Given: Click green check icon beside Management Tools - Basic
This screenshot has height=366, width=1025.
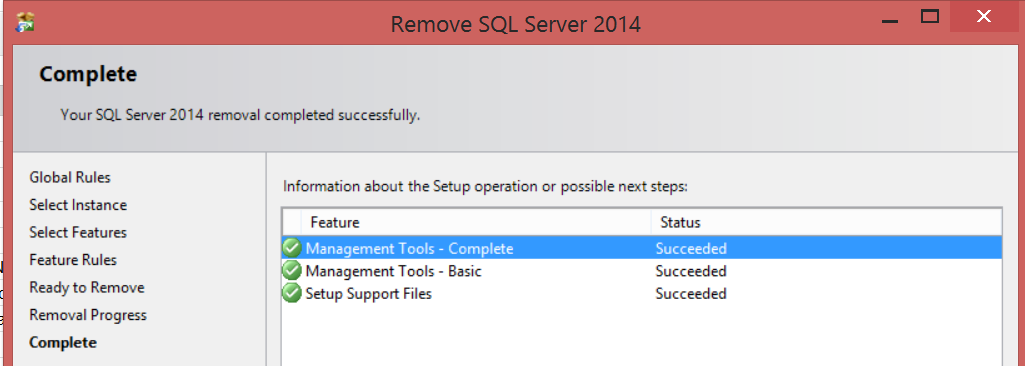Looking at the screenshot, I should (292, 271).
